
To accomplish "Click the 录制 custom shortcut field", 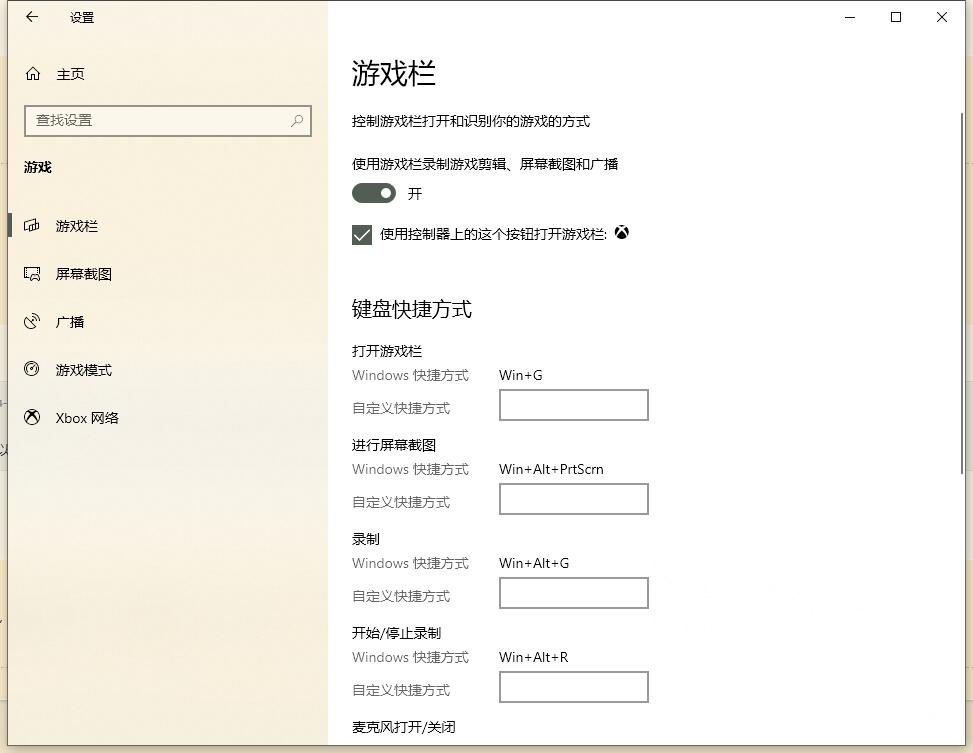I will 573,592.
